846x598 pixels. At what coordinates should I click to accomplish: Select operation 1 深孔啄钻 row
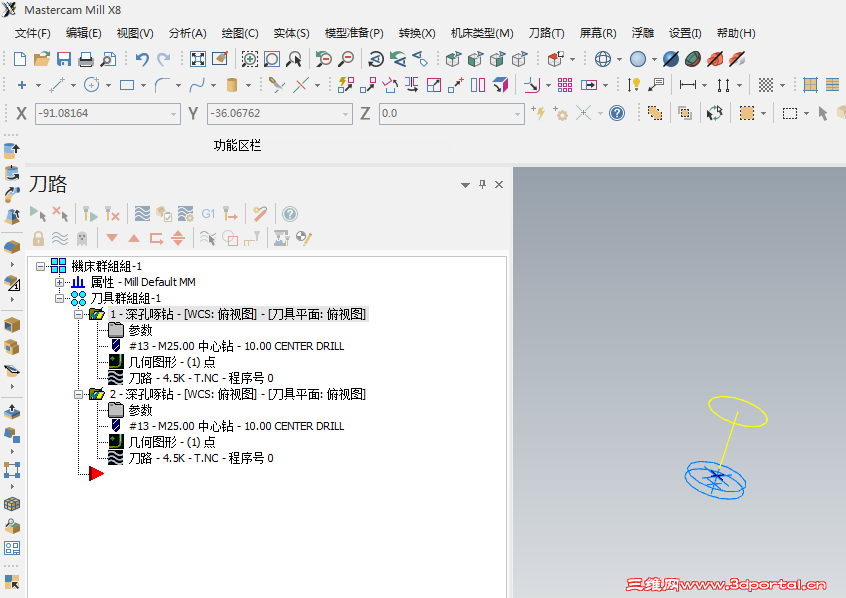[x=238, y=314]
